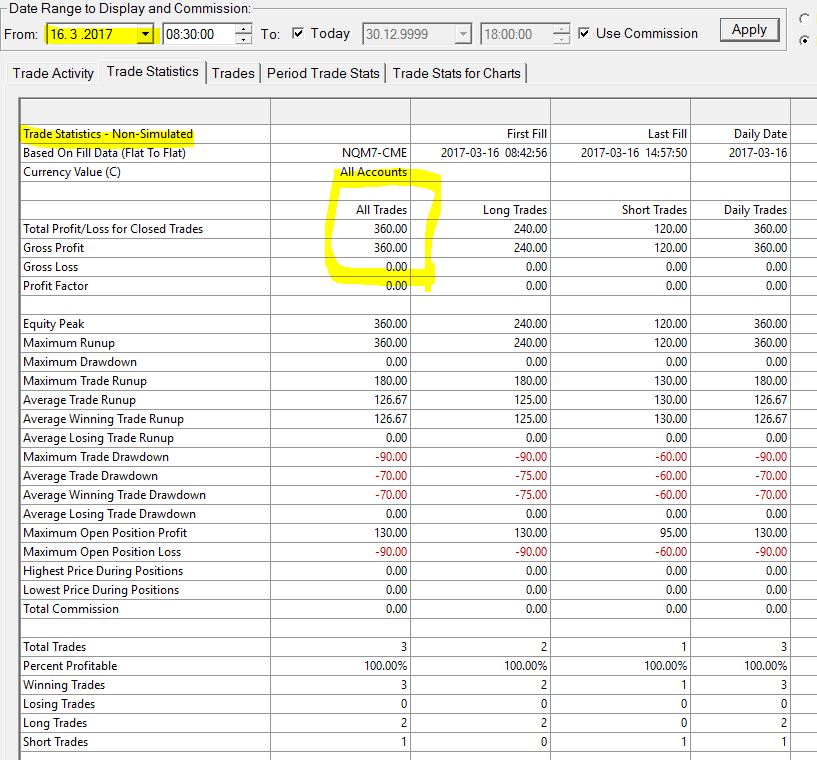Increase To time with up spinner
817x760 pixels.
(561, 29)
